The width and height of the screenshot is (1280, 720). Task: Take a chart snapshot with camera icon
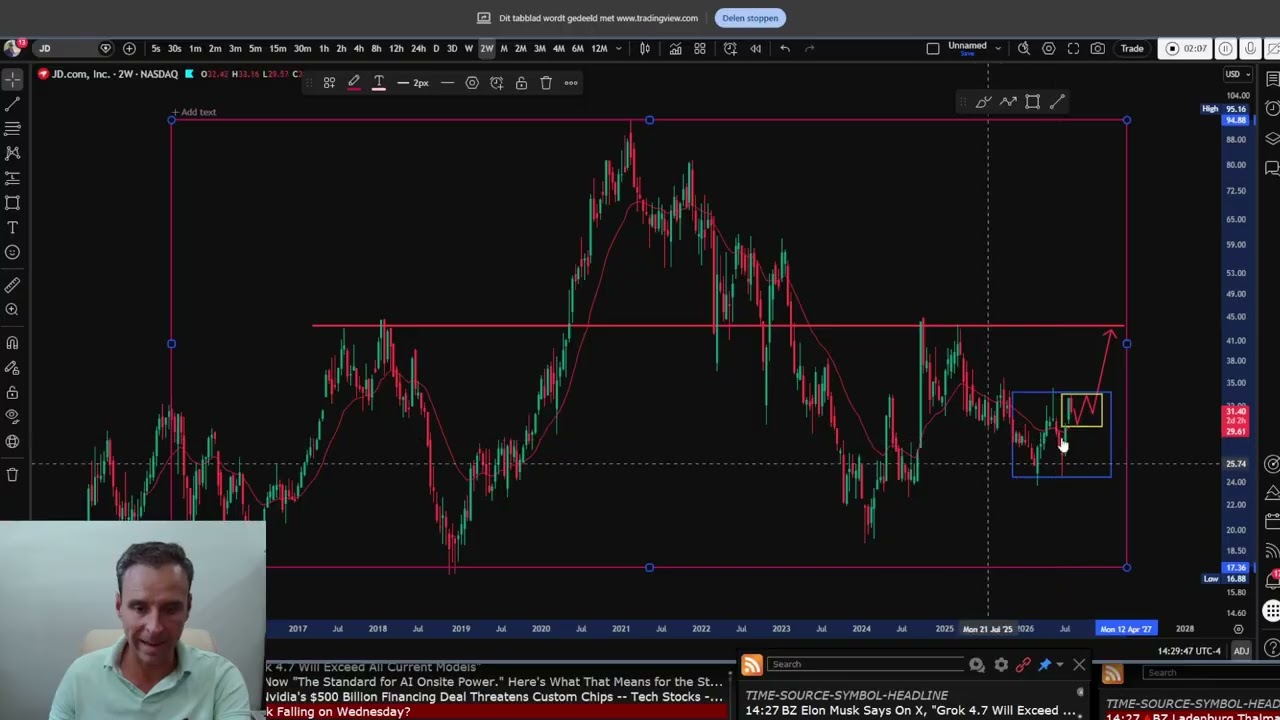tap(1098, 48)
